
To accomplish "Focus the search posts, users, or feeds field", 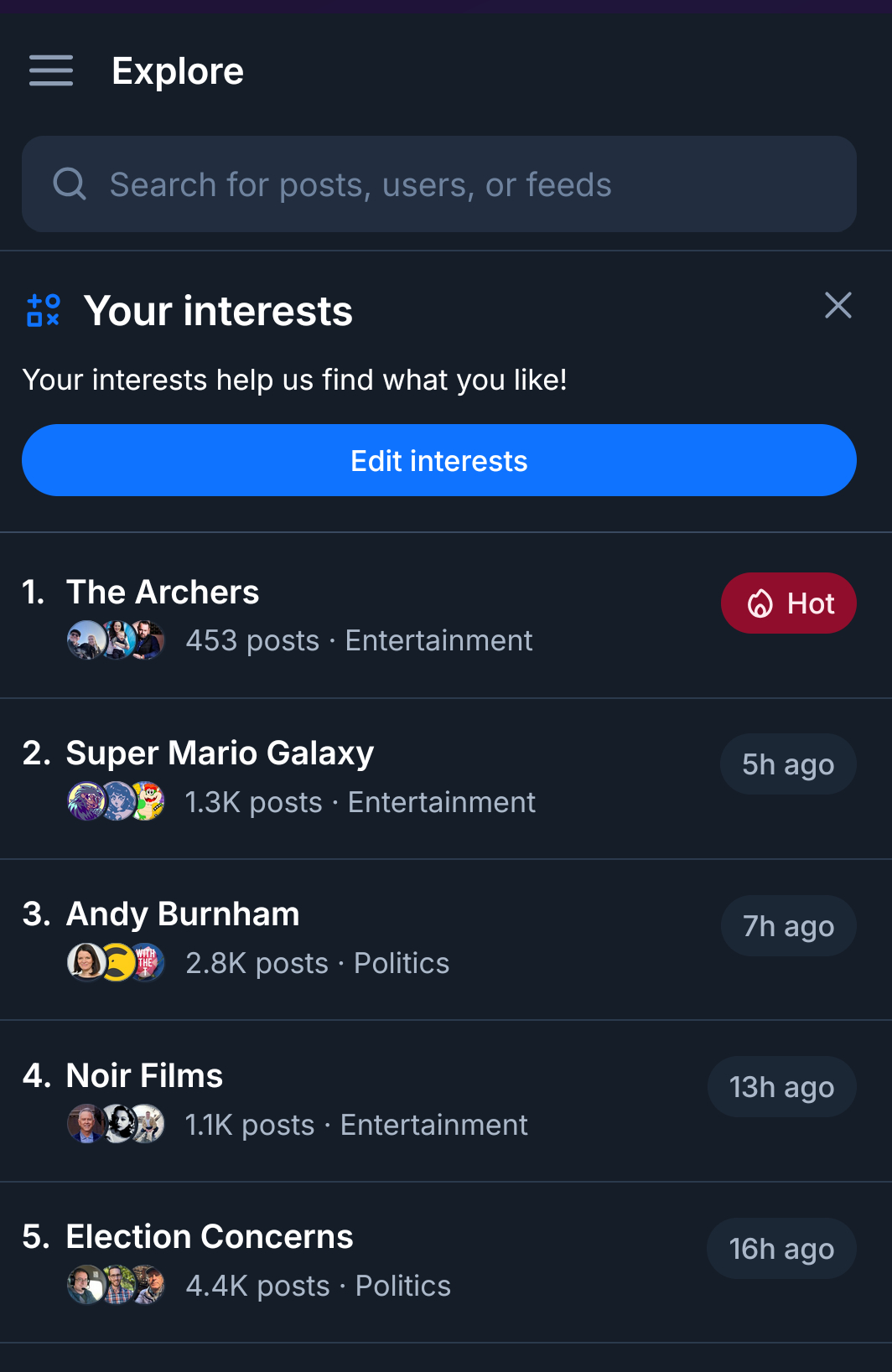I will 469,184.
